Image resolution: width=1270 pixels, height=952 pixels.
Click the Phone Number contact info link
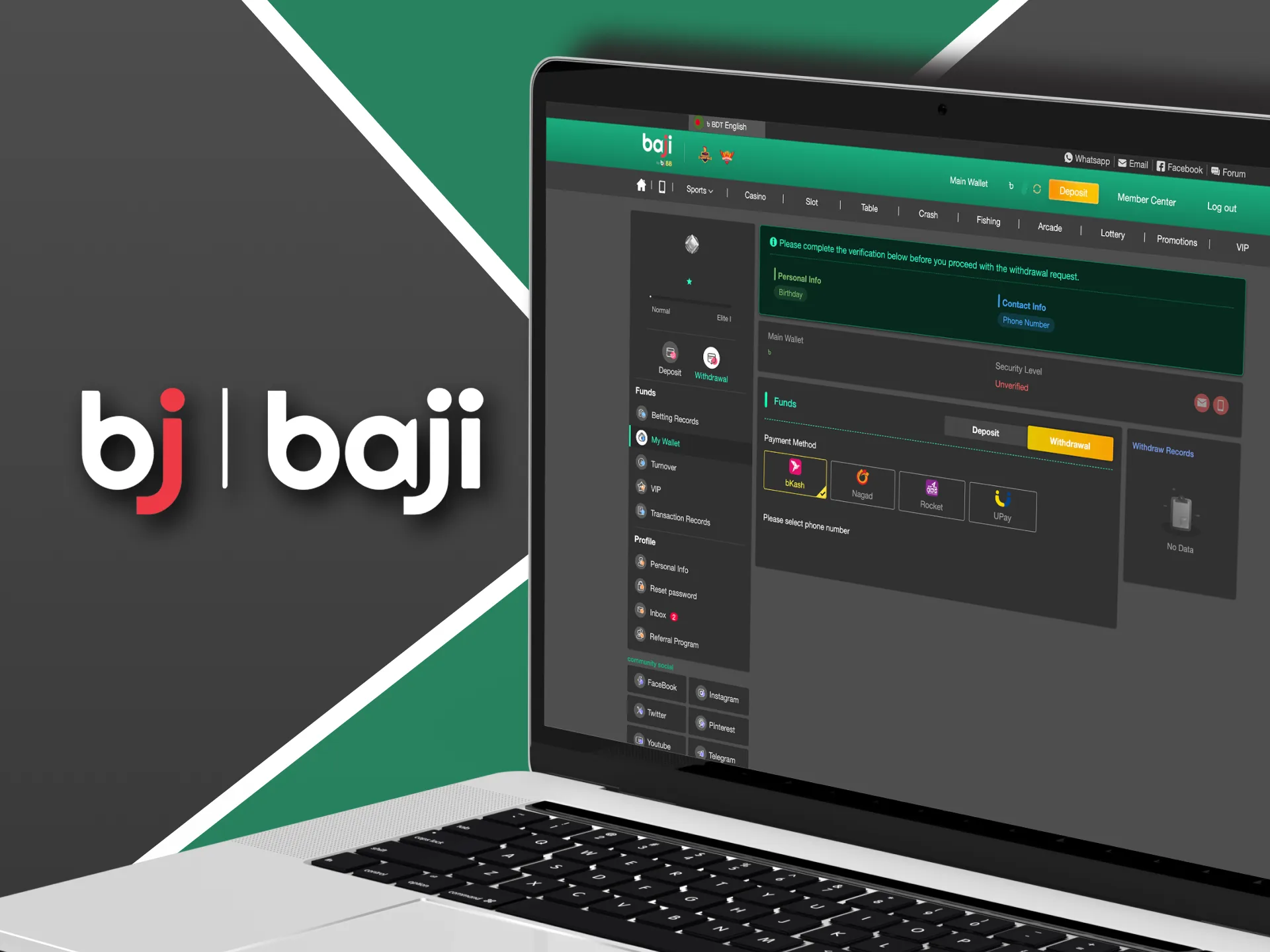1025,322
